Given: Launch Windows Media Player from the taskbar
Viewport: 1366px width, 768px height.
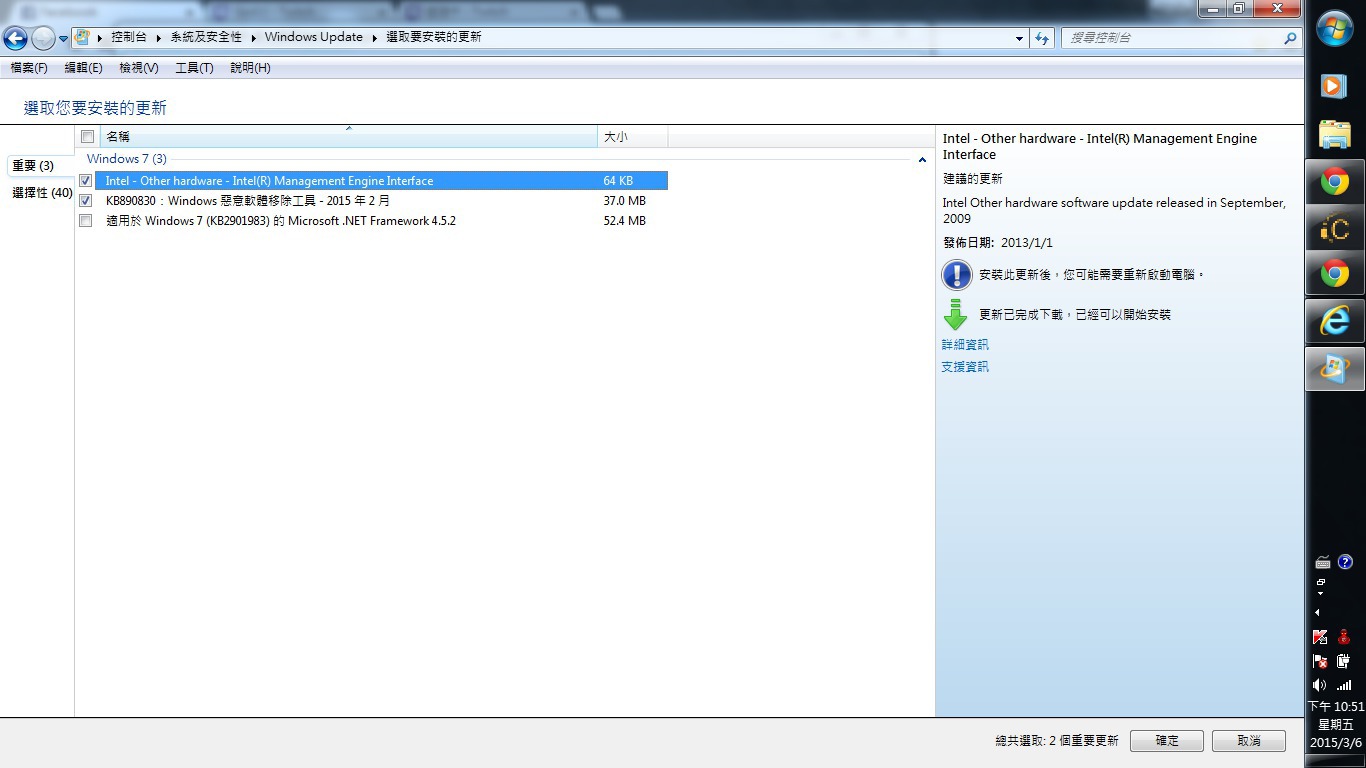Looking at the screenshot, I should pos(1334,86).
